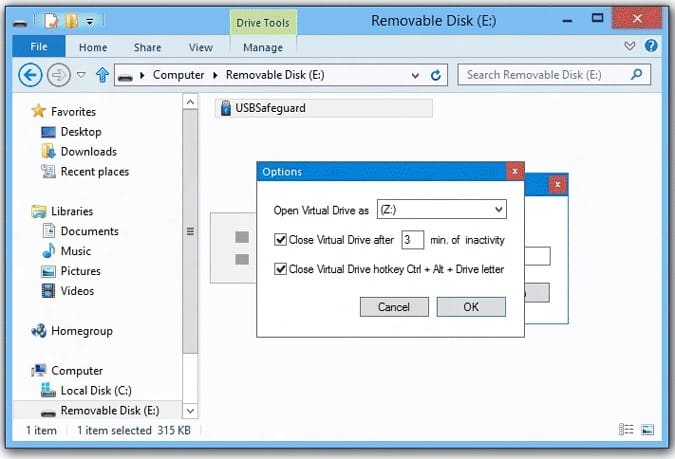The image size is (675, 459).
Task: Open recent locations dropdown arrow
Action: click(81, 75)
